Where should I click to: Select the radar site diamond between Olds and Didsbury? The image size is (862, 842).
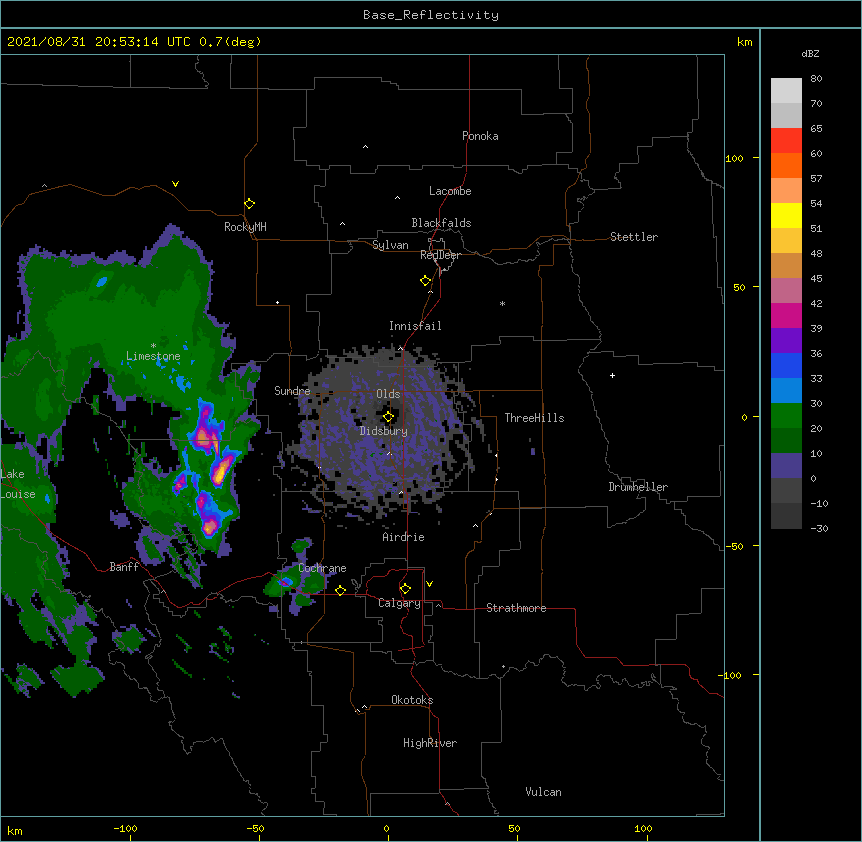click(388, 417)
